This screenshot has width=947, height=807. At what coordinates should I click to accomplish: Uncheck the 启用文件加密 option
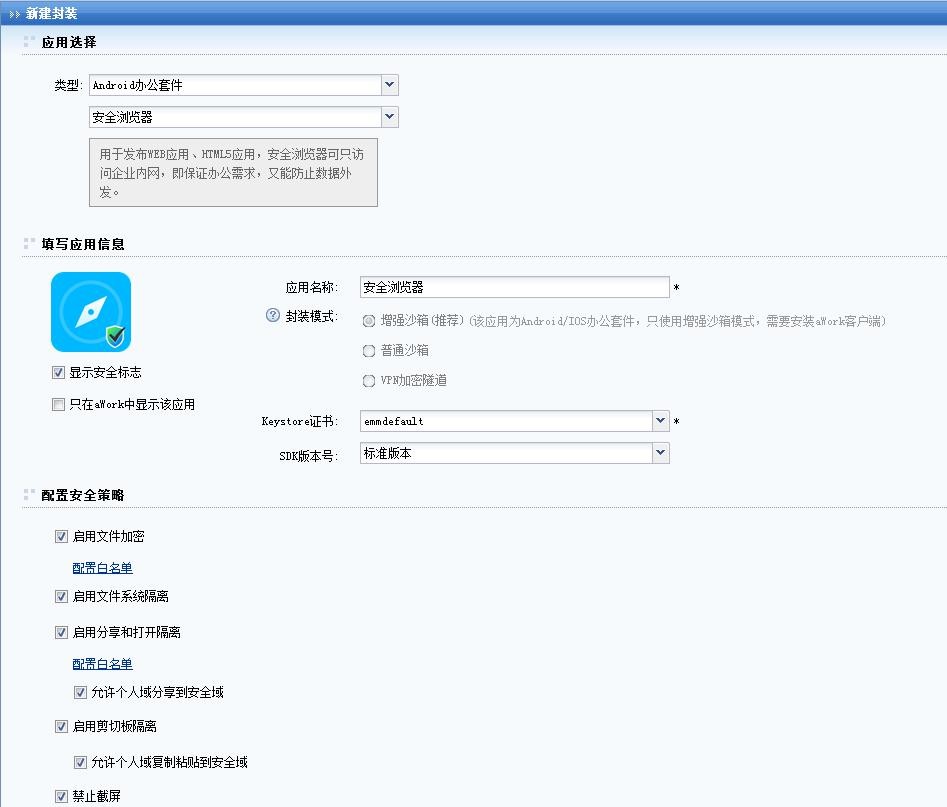(62, 537)
